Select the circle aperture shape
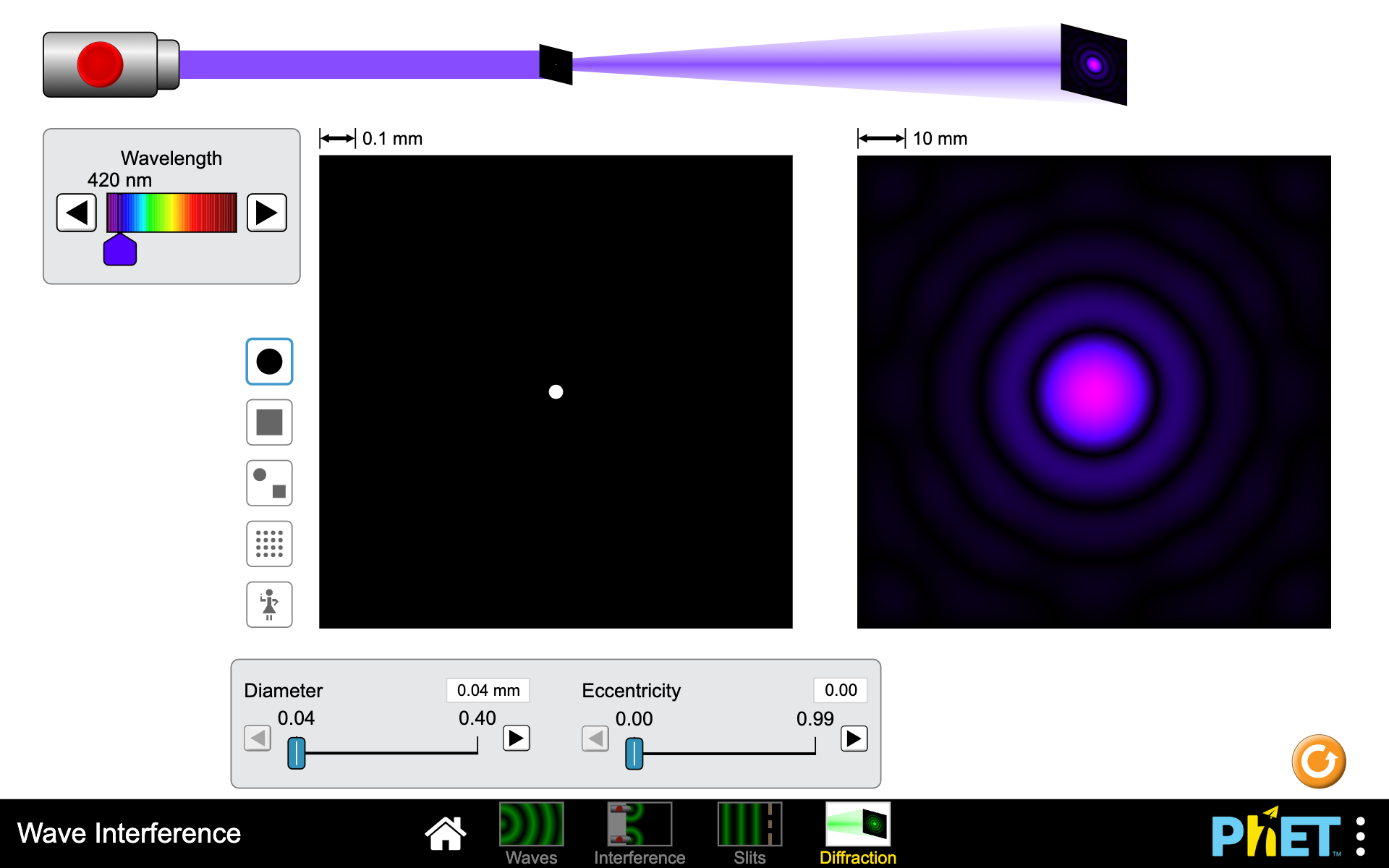This screenshot has height=868, width=1389. [x=268, y=361]
